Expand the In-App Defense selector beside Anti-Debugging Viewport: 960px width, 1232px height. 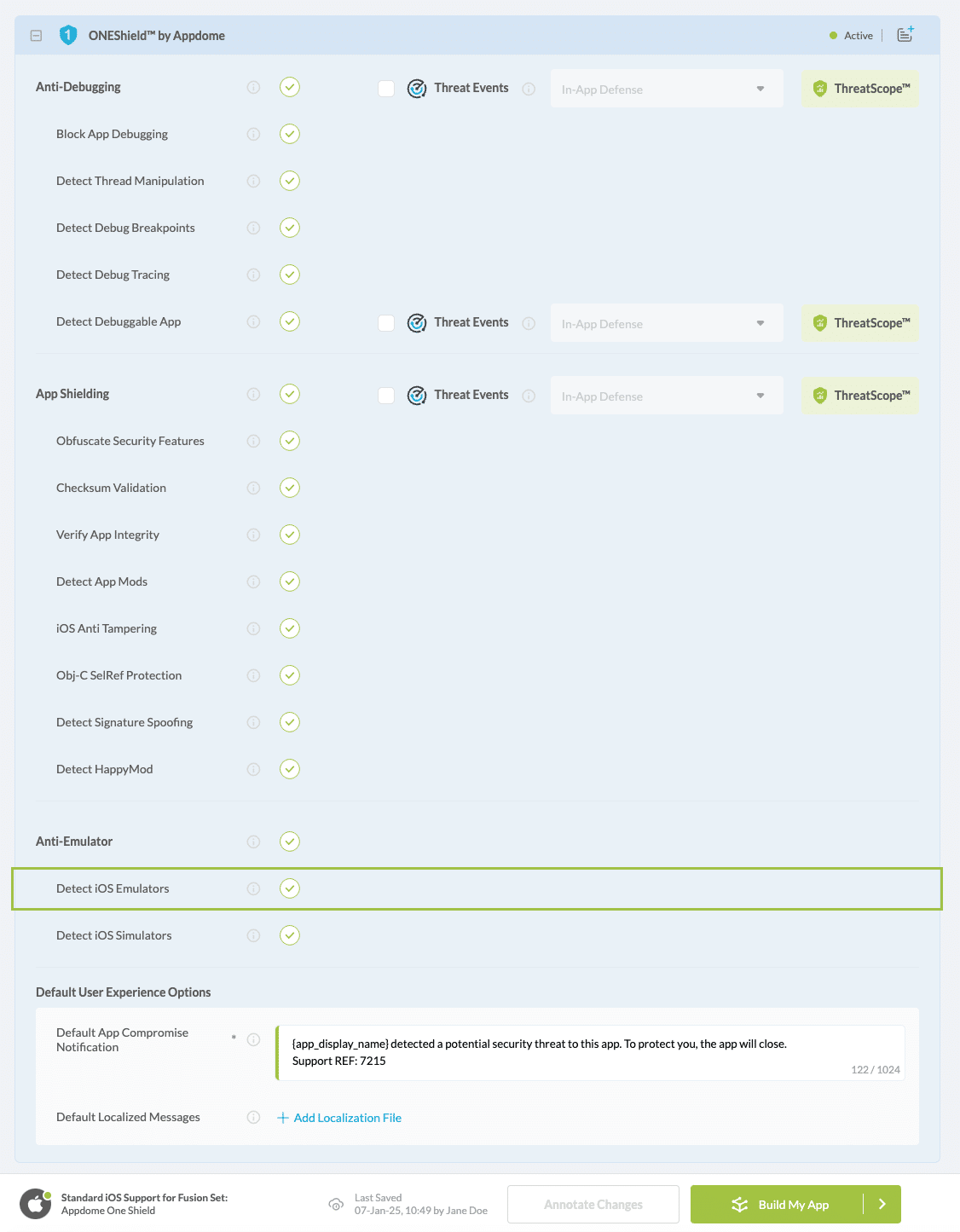click(667, 88)
